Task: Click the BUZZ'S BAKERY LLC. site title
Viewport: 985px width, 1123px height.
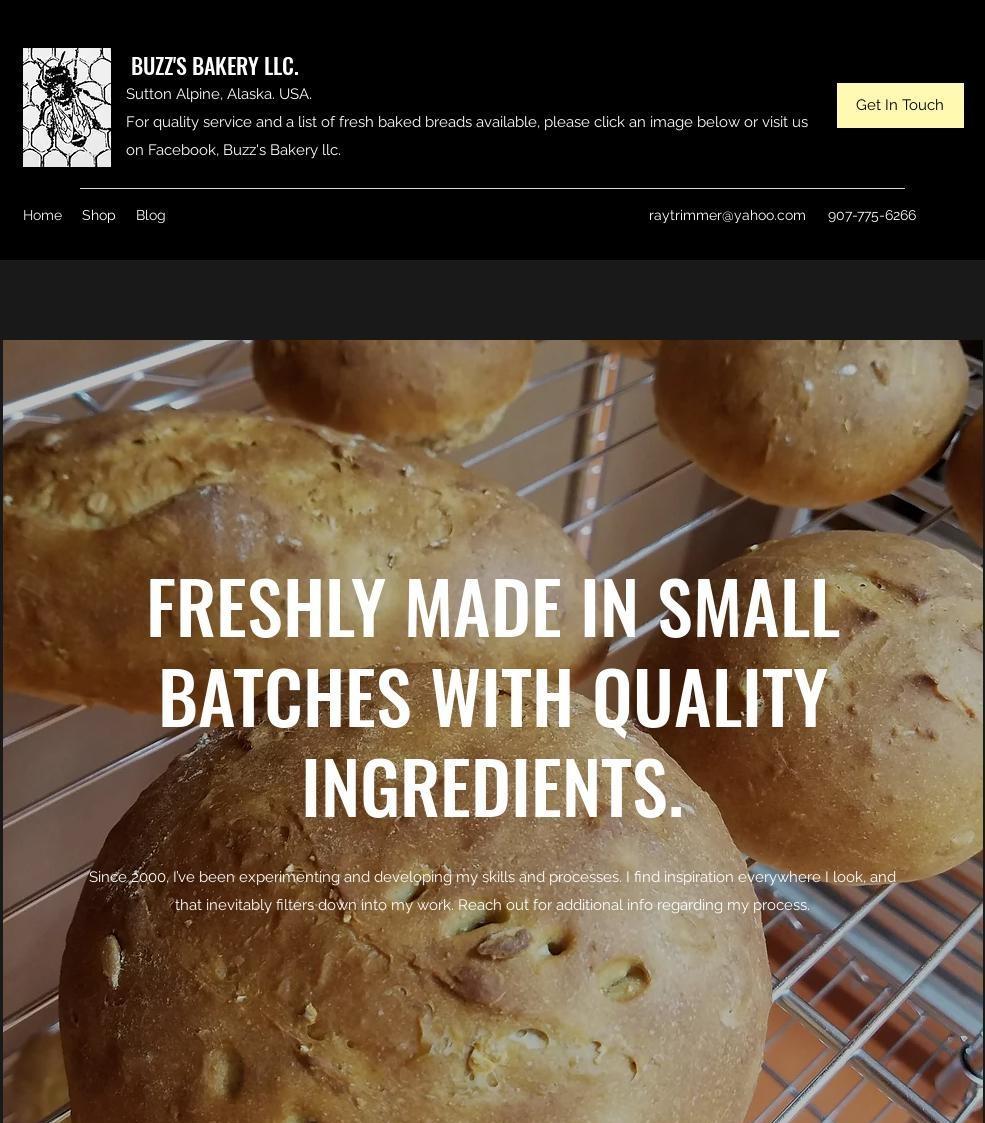Action: coord(214,66)
